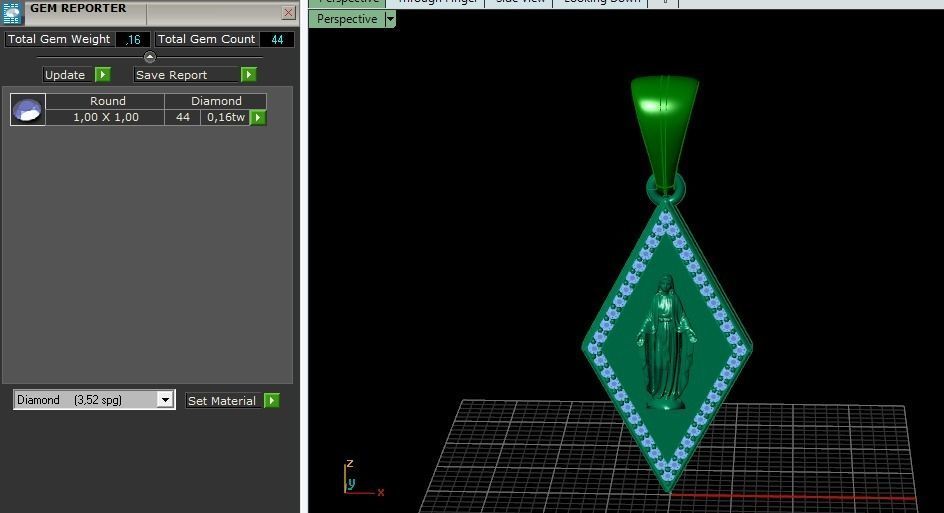
Task: Click the Save Report button label
Action: click(186, 75)
